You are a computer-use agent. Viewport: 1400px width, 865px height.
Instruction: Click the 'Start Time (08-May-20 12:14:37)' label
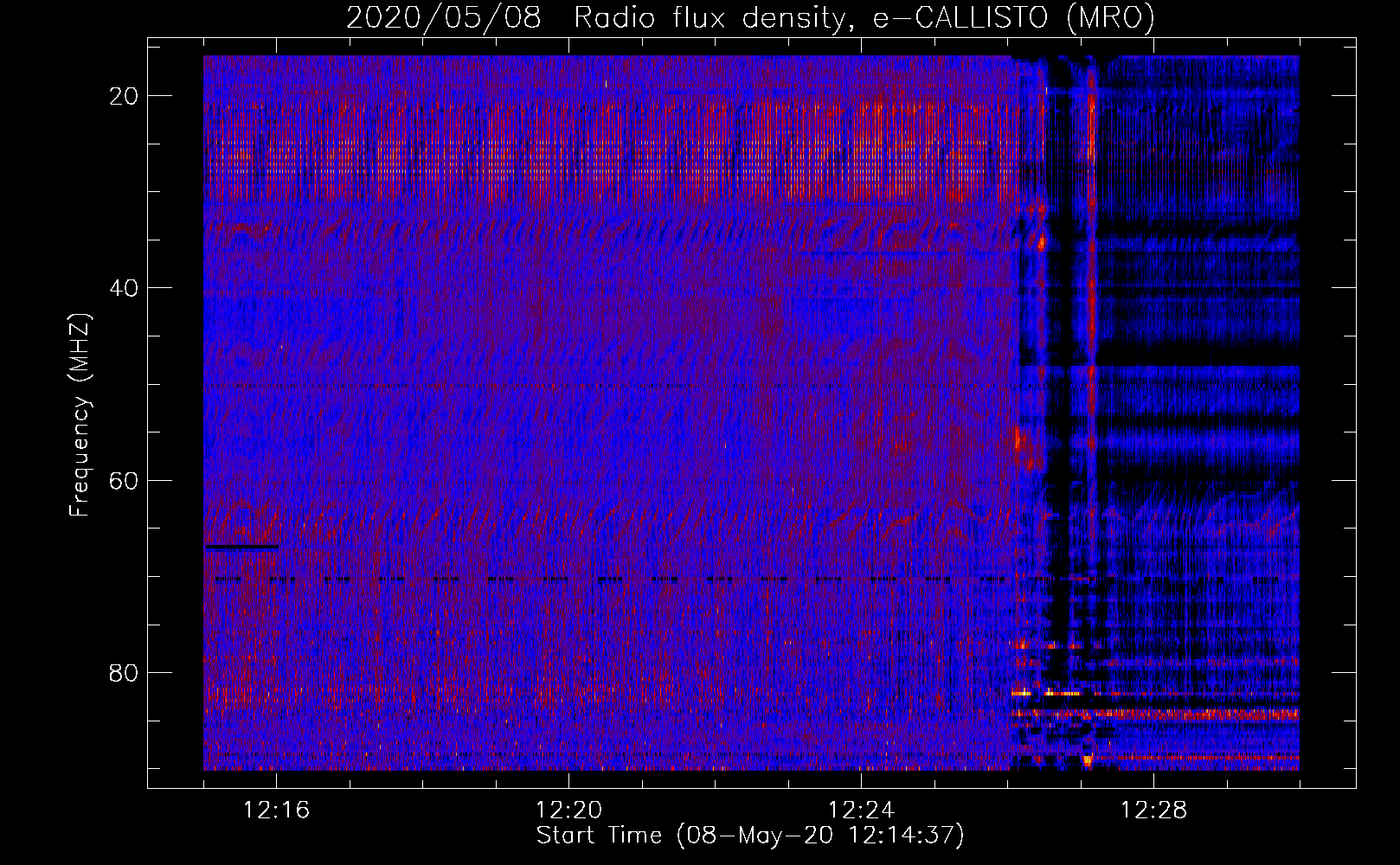point(750,836)
